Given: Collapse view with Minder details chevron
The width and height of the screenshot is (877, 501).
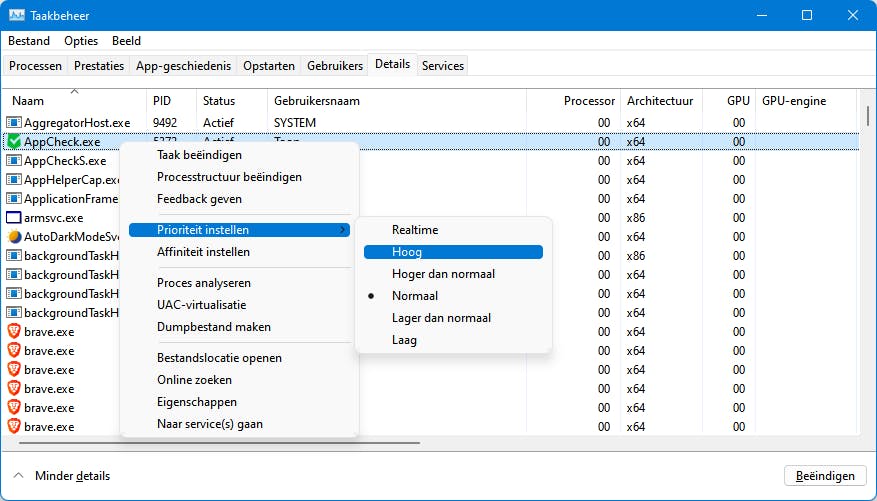Looking at the screenshot, I should 18,476.
